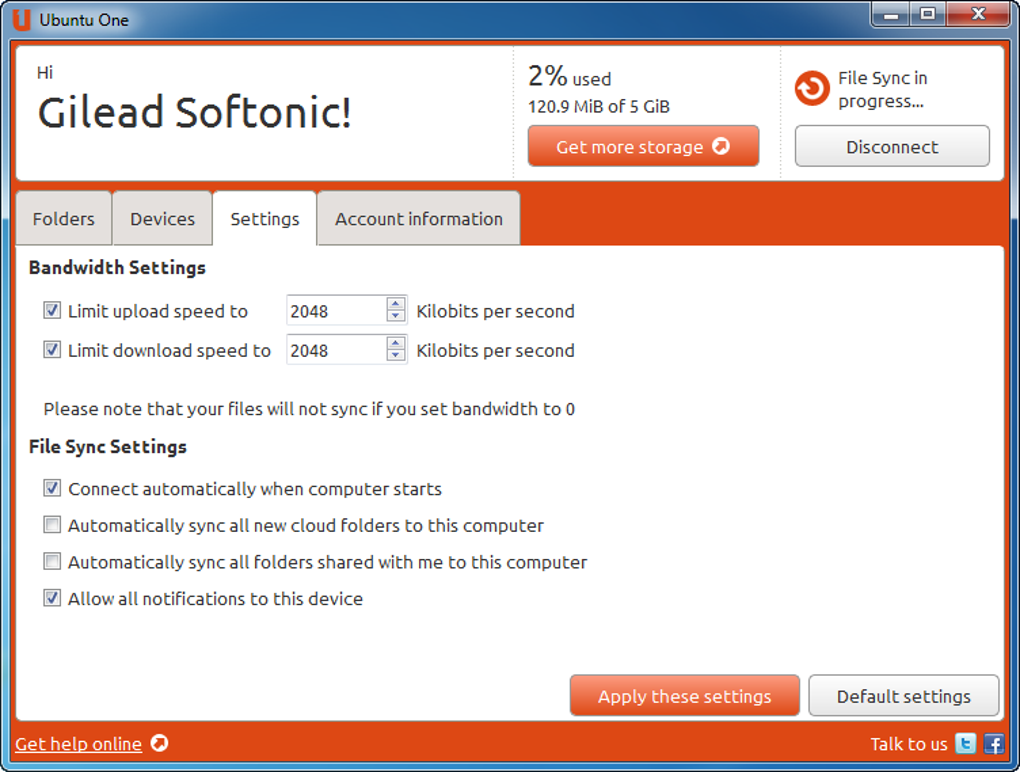Enable auto sync of new cloud folders
The width and height of the screenshot is (1020, 772).
pyautogui.click(x=52, y=525)
